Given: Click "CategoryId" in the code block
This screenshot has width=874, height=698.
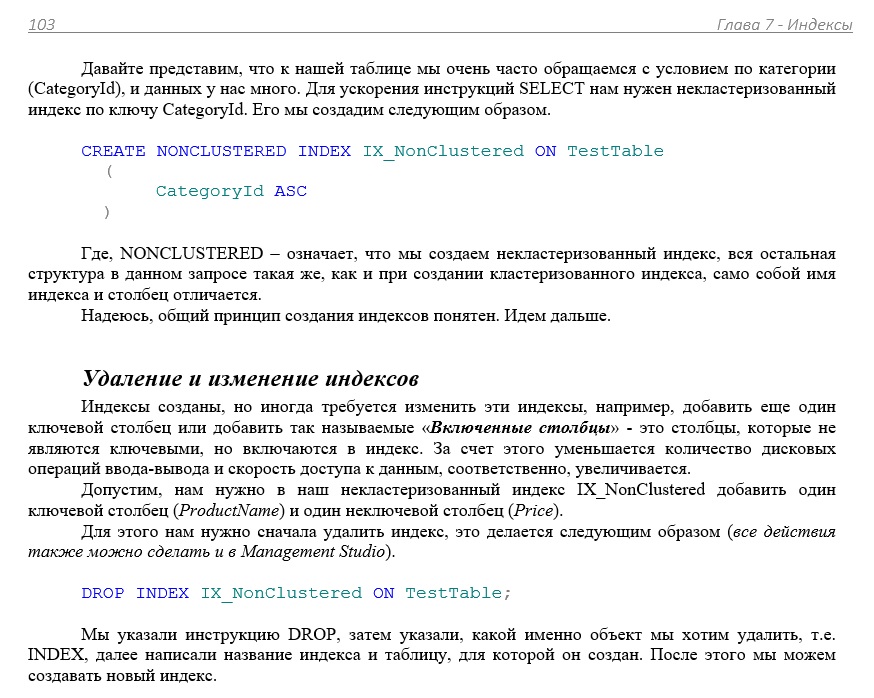Looking at the screenshot, I should click(x=210, y=191).
